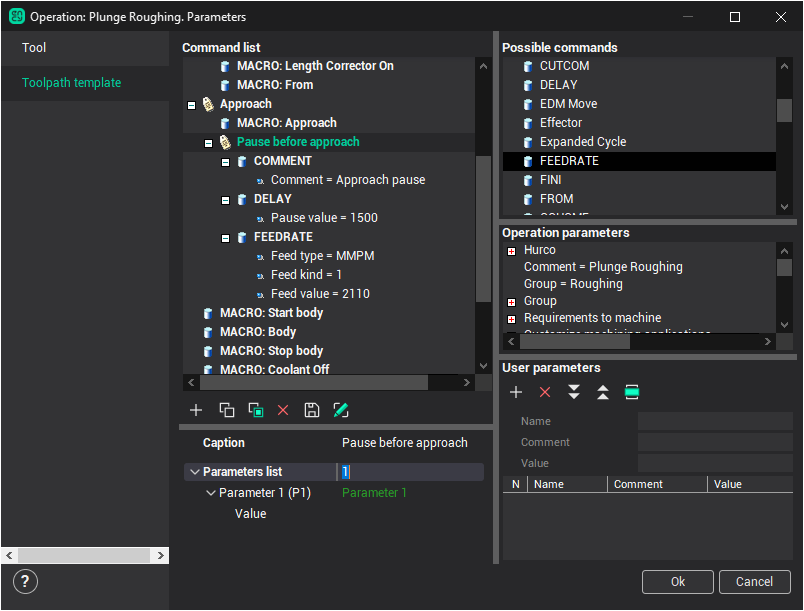Collapse the Parameters list chevron
This screenshot has height=611, width=804.
coord(193,472)
